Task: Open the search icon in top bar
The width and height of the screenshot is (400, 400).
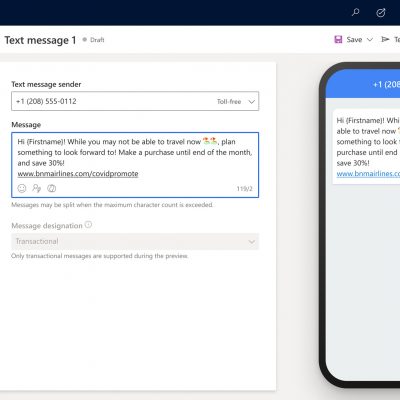Action: point(356,13)
